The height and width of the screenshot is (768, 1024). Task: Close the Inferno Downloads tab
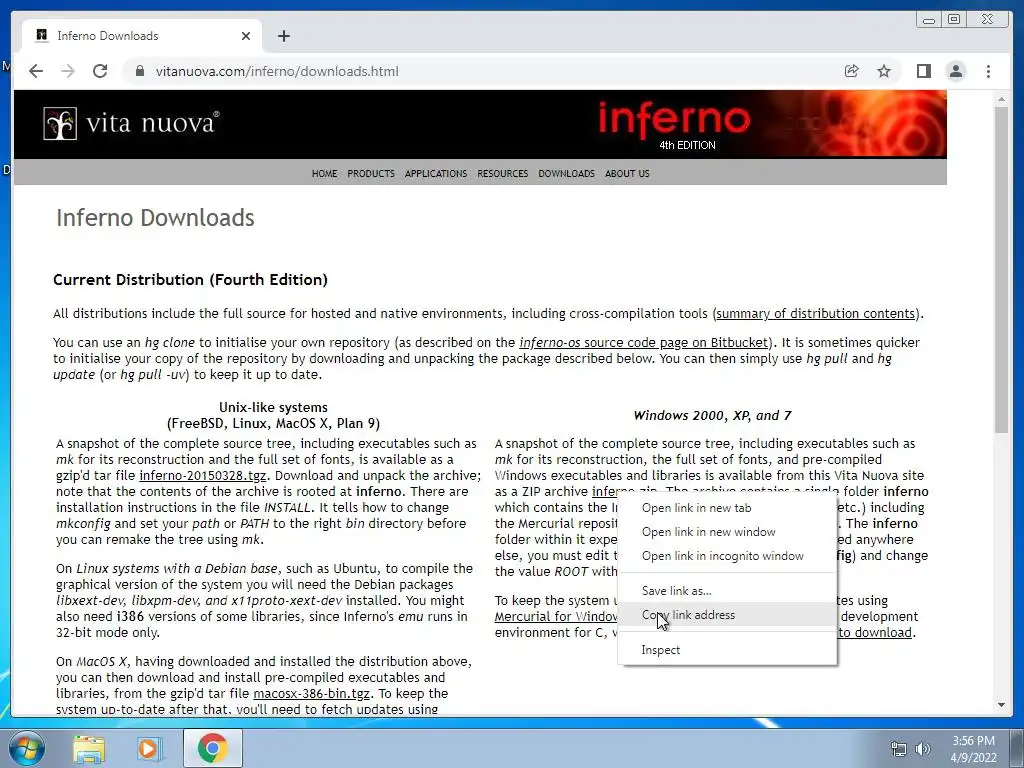(x=246, y=36)
